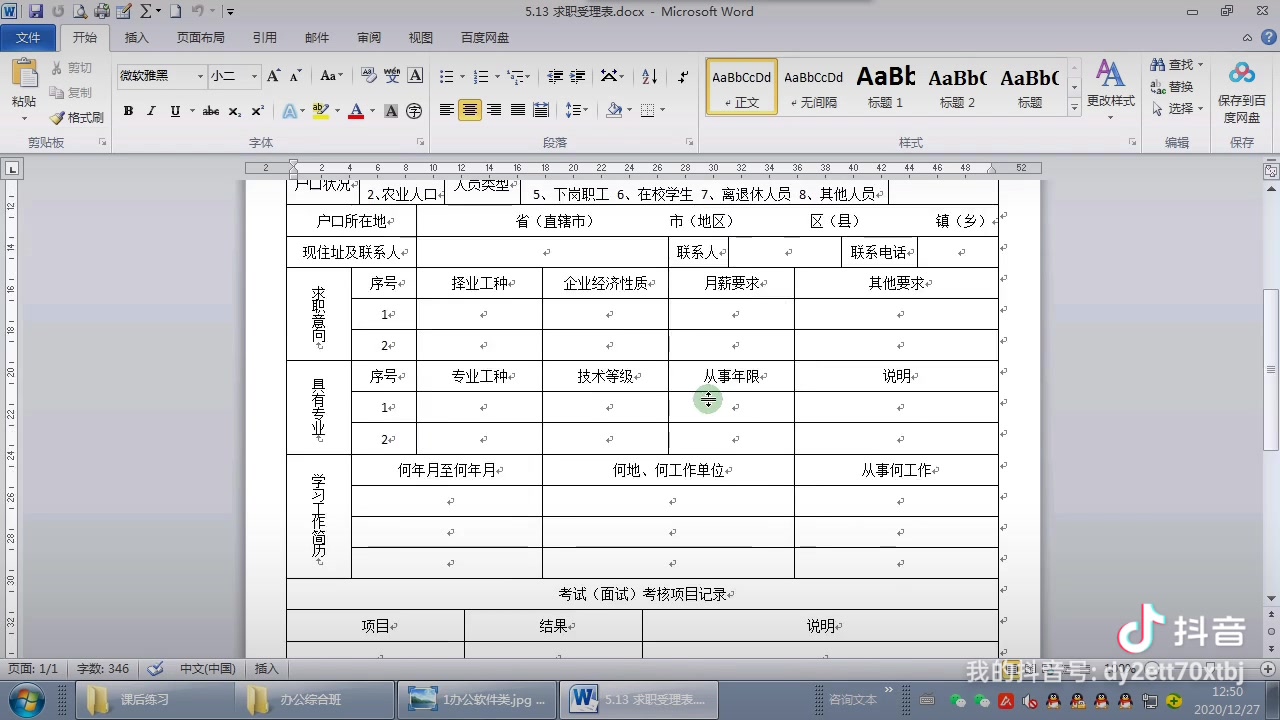Click the Superscript icon
Image resolution: width=1280 pixels, height=720 pixels.
(x=257, y=111)
